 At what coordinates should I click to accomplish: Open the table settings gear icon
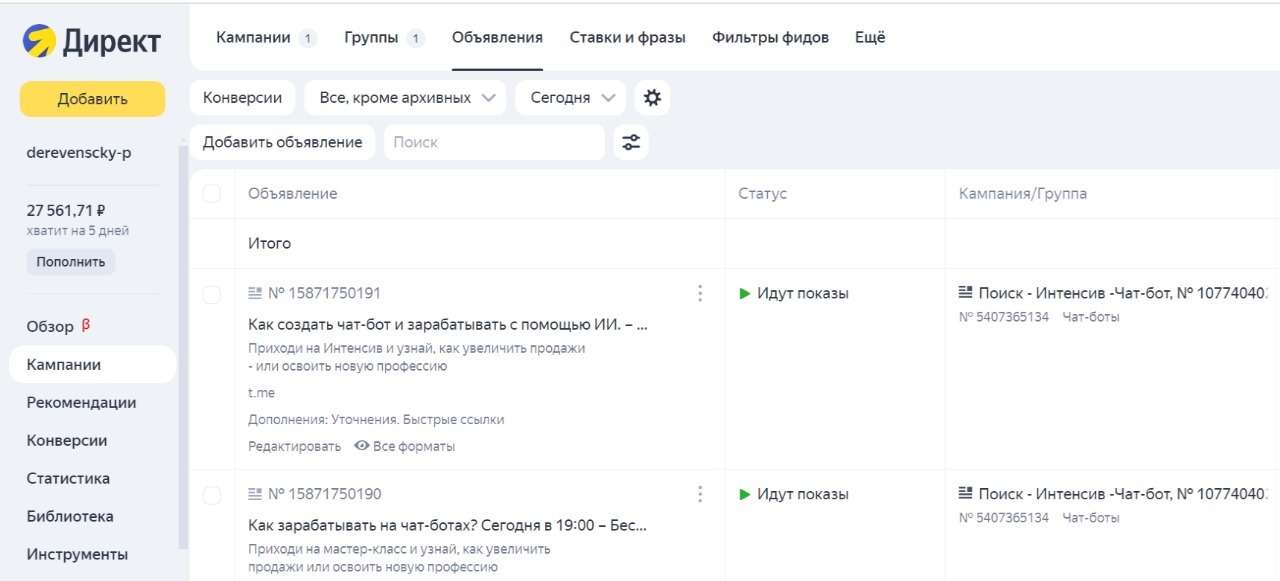click(x=653, y=98)
